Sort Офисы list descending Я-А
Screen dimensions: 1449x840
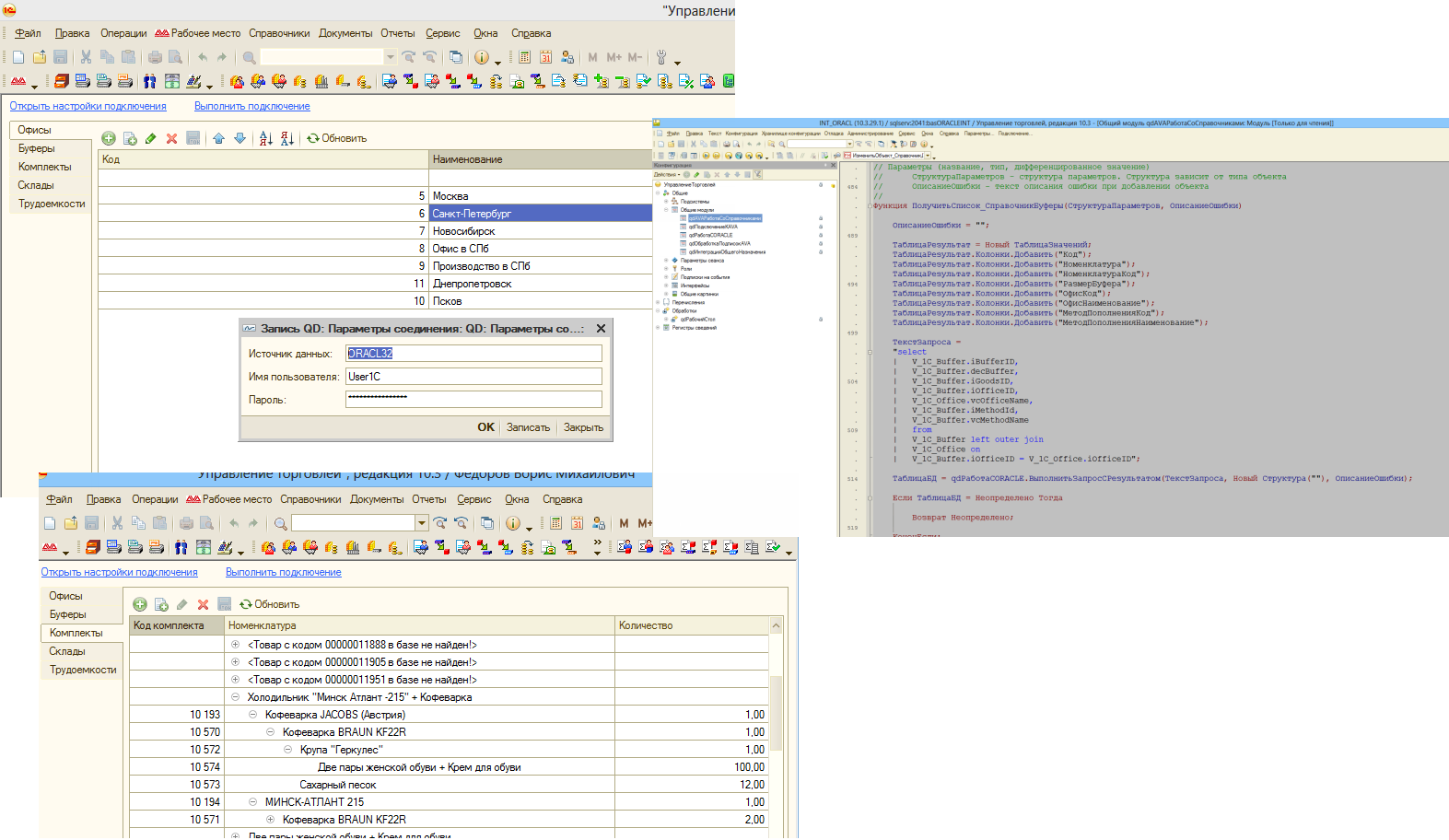(287, 138)
